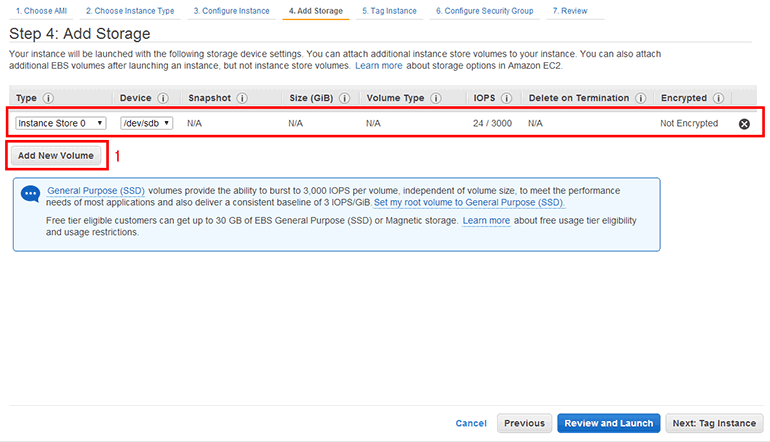Image resolution: width=770 pixels, height=442 pixels.
Task: Open the Instance Store 0 type dropdown
Action: coord(61,123)
